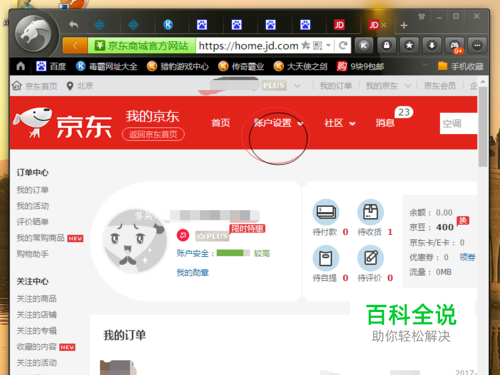500x375 pixels.
Task: Open 猎豹游戏中心 bookmark
Action: (x=178, y=66)
